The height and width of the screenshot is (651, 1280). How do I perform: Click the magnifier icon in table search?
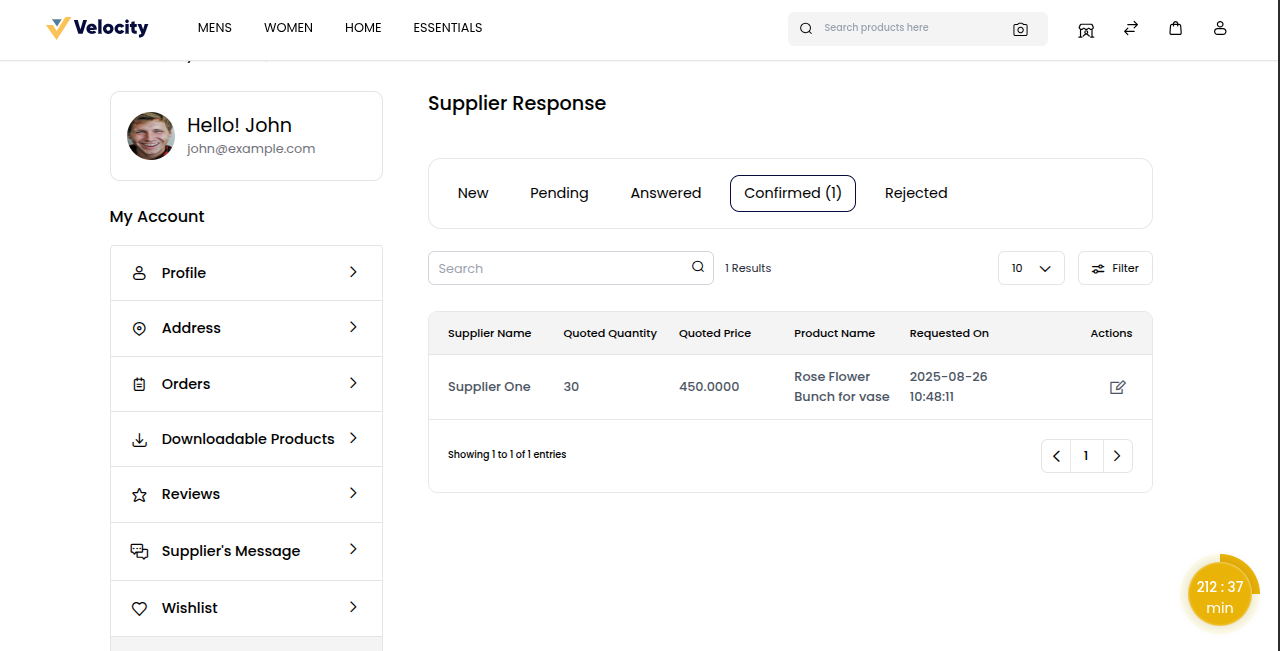click(x=698, y=267)
